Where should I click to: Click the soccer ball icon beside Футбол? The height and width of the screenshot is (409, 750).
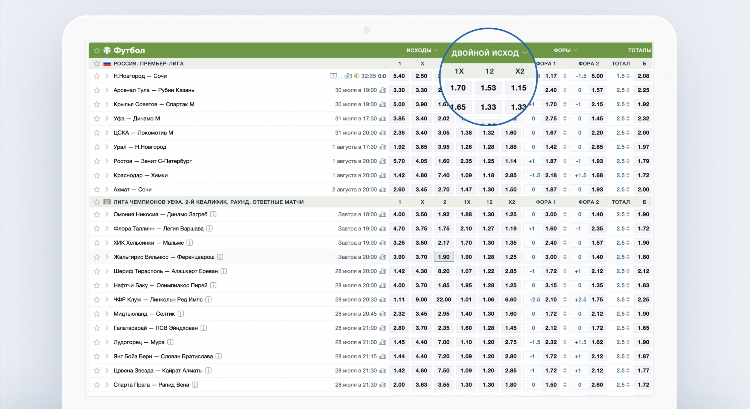click(x=107, y=50)
